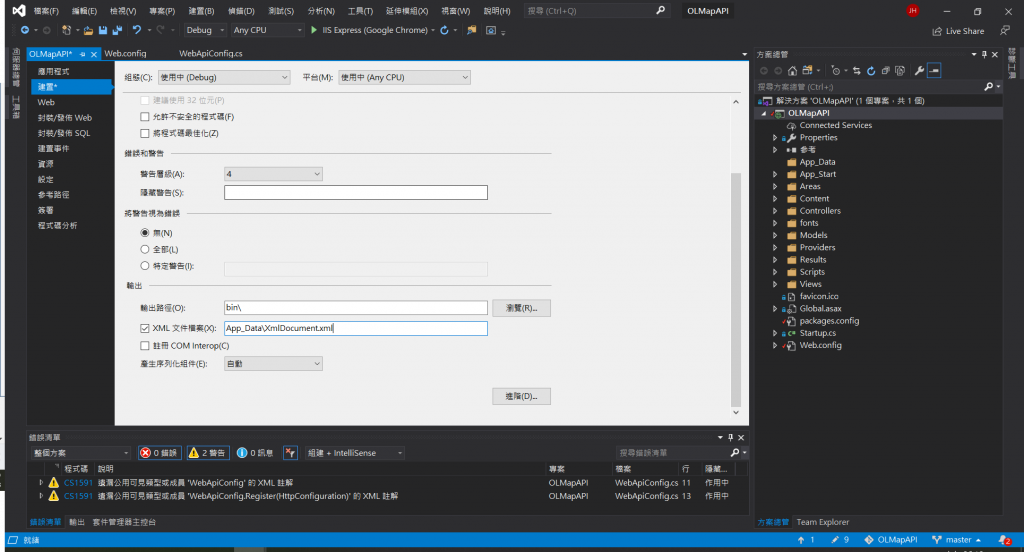Open the Debug (偵錯) menu
1024x552 pixels.
pos(241,10)
